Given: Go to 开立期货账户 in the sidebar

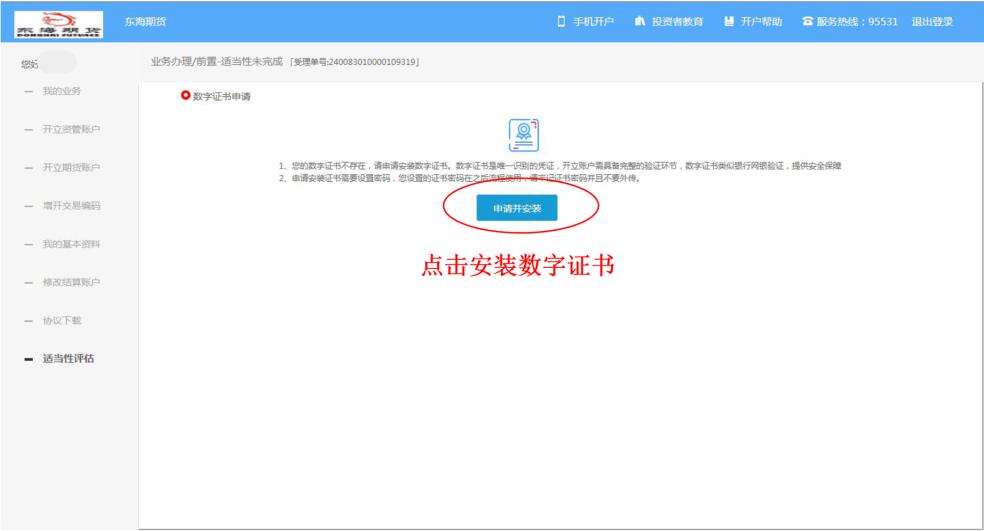Looking at the screenshot, I should 71,168.
